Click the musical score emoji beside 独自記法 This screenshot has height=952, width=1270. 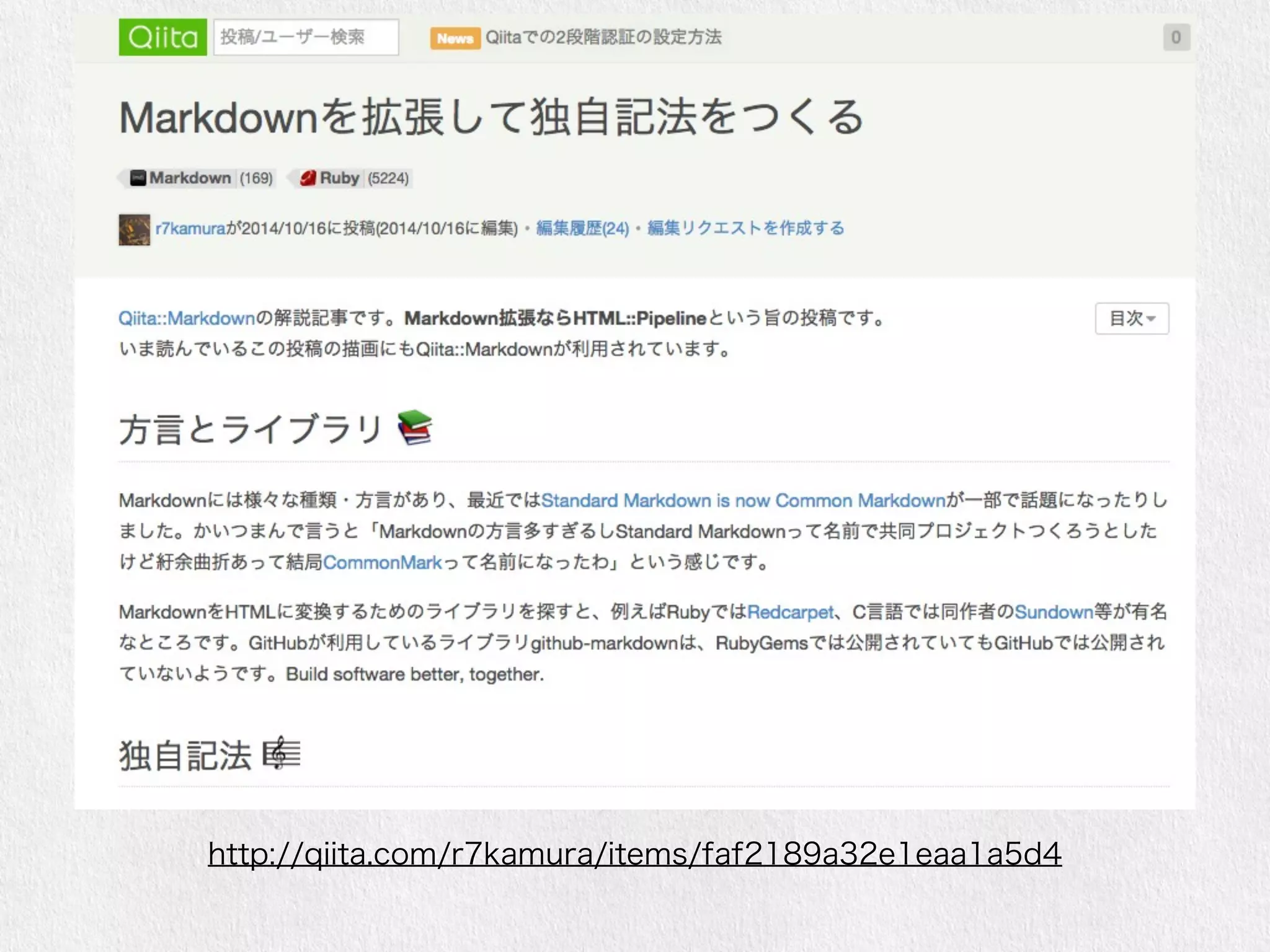tap(281, 754)
